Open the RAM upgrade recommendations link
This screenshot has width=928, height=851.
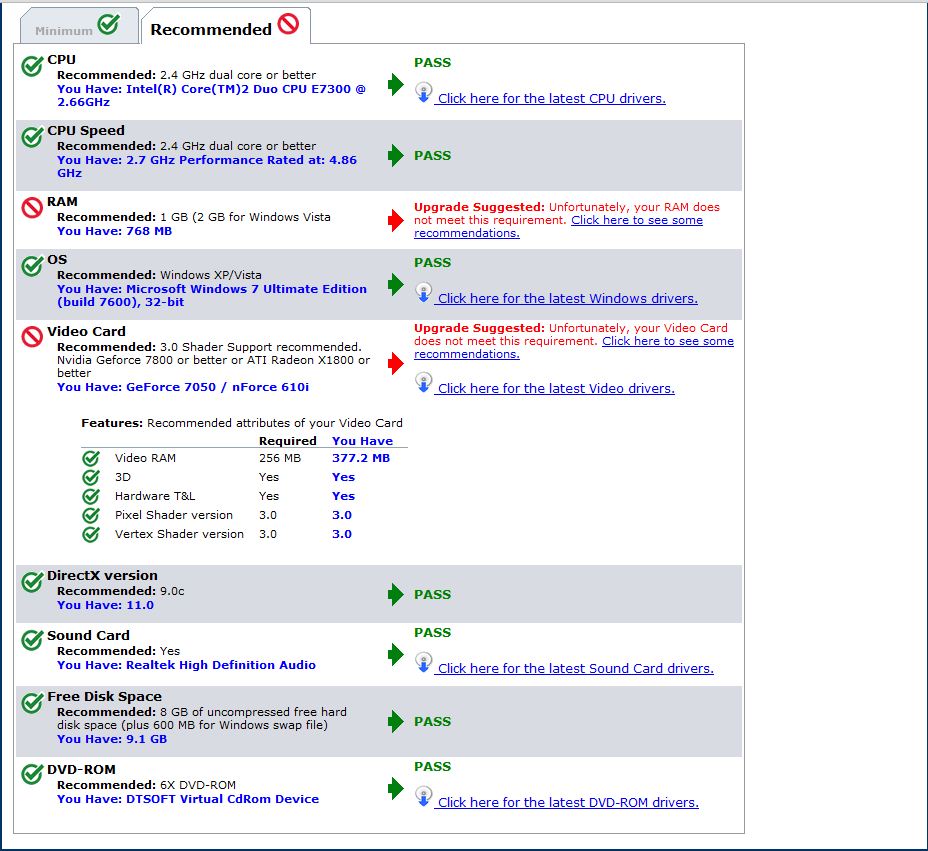coord(637,220)
